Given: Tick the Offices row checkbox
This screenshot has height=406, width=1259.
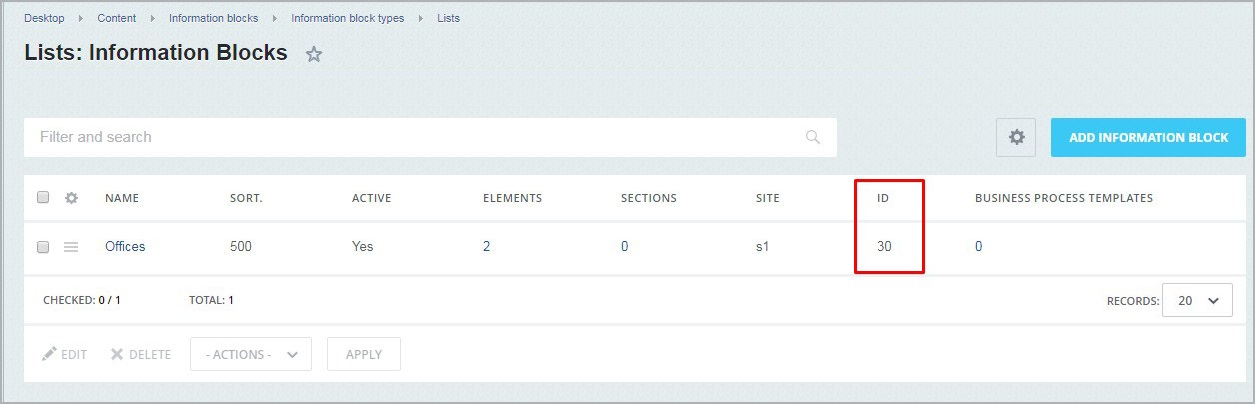Looking at the screenshot, I should point(43,246).
